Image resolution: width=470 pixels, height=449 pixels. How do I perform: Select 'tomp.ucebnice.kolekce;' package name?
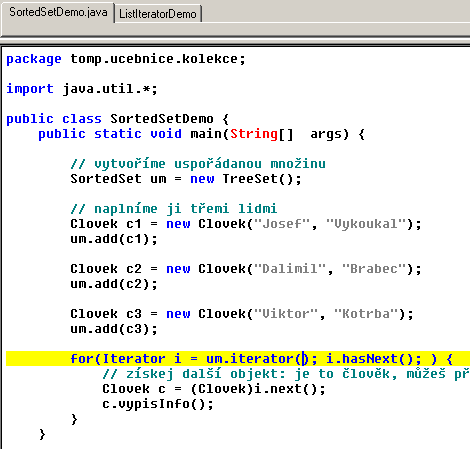[158, 59]
